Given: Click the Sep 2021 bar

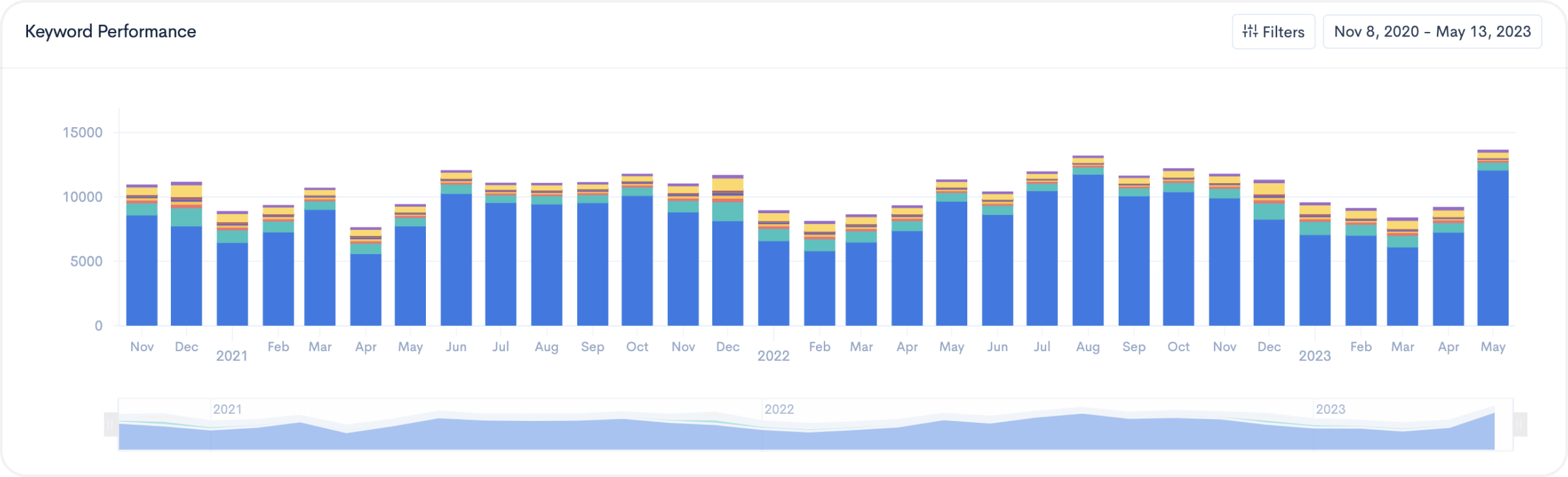Looking at the screenshot, I should point(592,254).
